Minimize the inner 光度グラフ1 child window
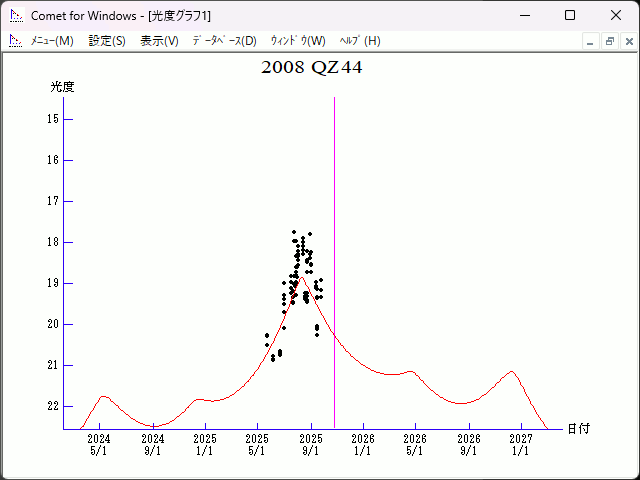This screenshot has width=640, height=480. pos(591,41)
